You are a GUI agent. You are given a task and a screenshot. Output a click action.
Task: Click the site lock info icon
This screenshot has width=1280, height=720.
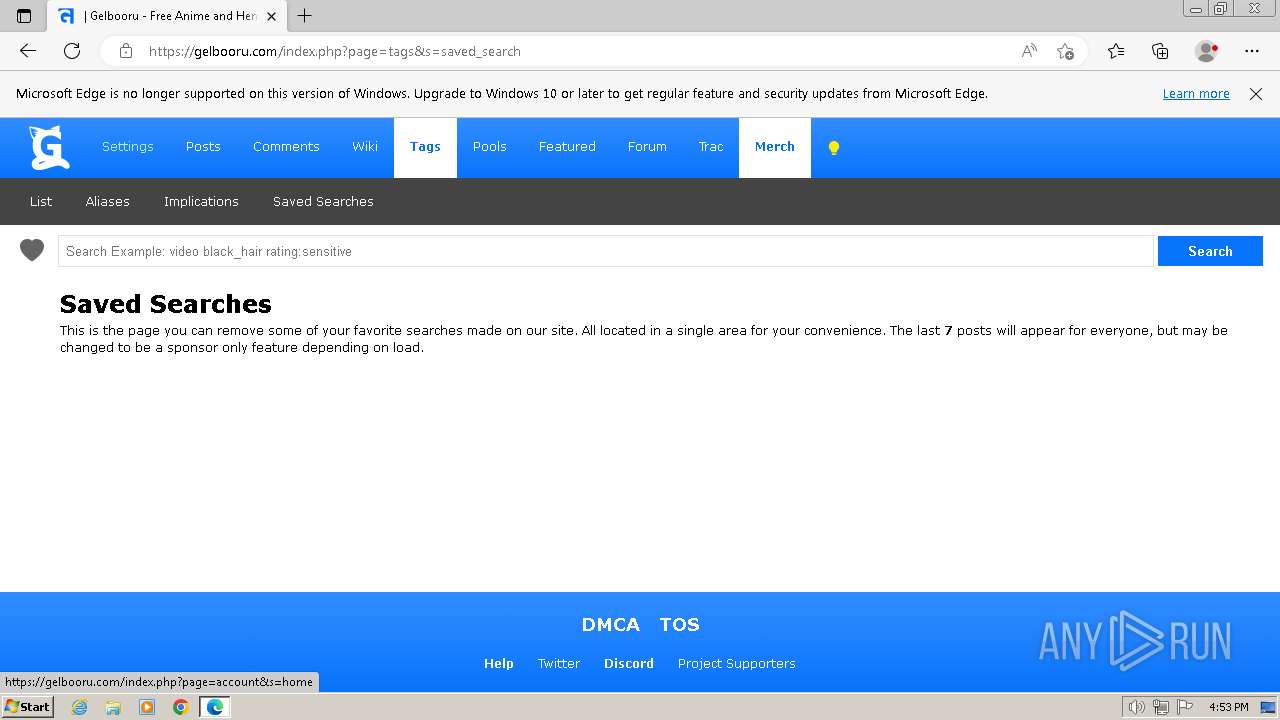coord(125,51)
